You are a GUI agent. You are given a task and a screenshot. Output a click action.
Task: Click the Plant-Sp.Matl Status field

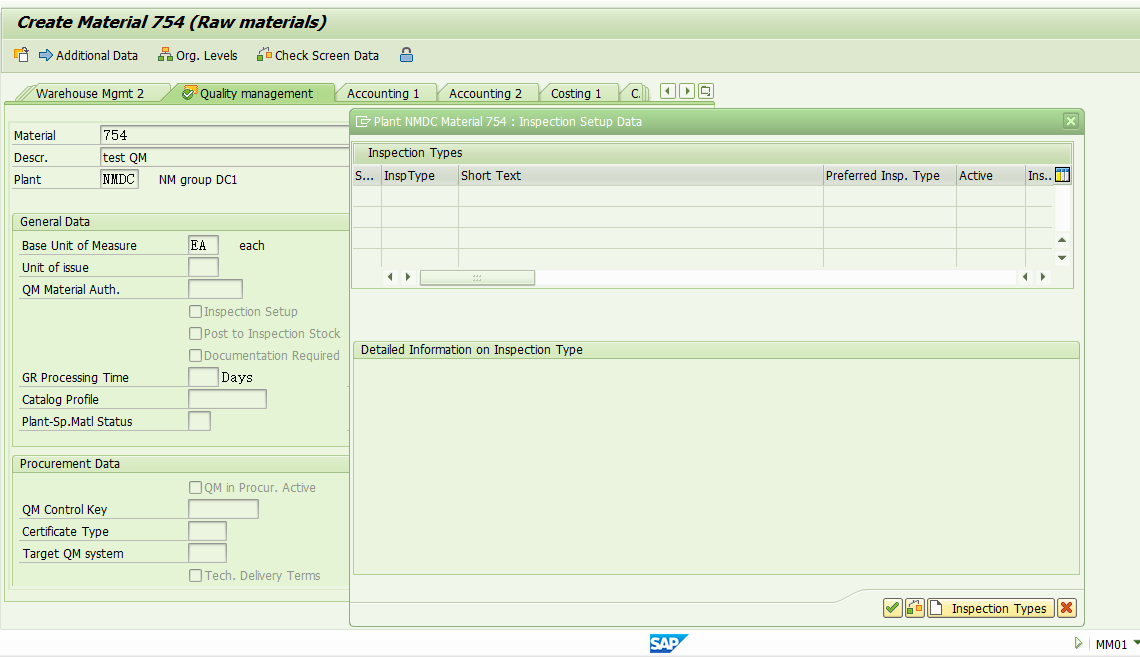(x=199, y=421)
